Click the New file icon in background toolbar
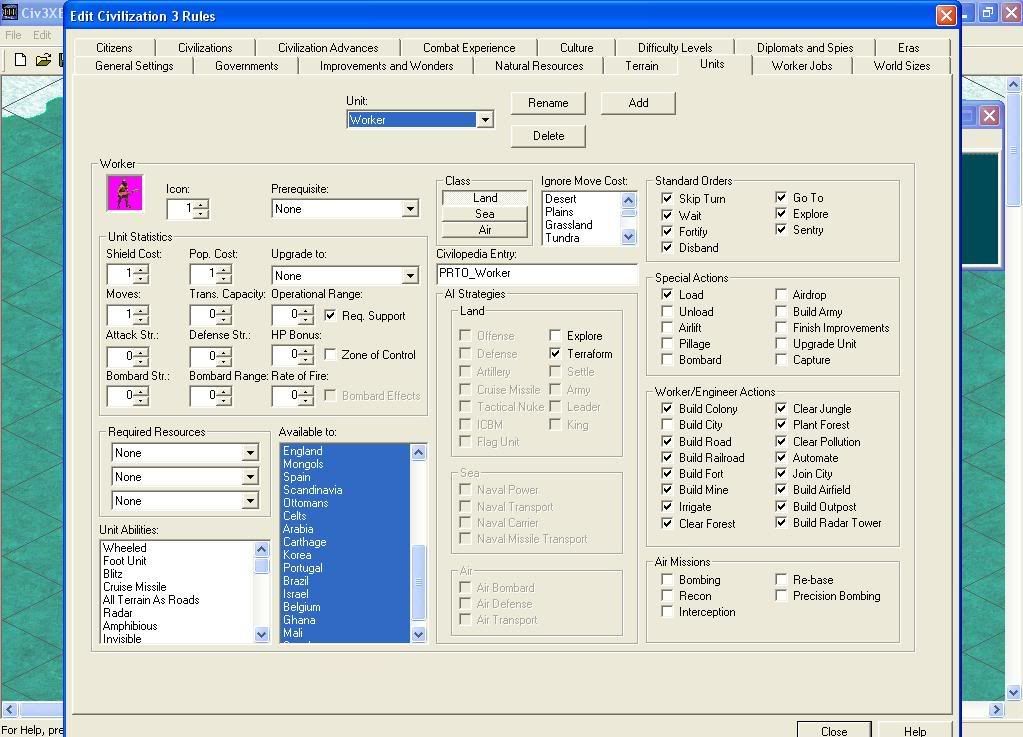Image resolution: width=1023 pixels, height=737 pixels. [x=20, y=60]
